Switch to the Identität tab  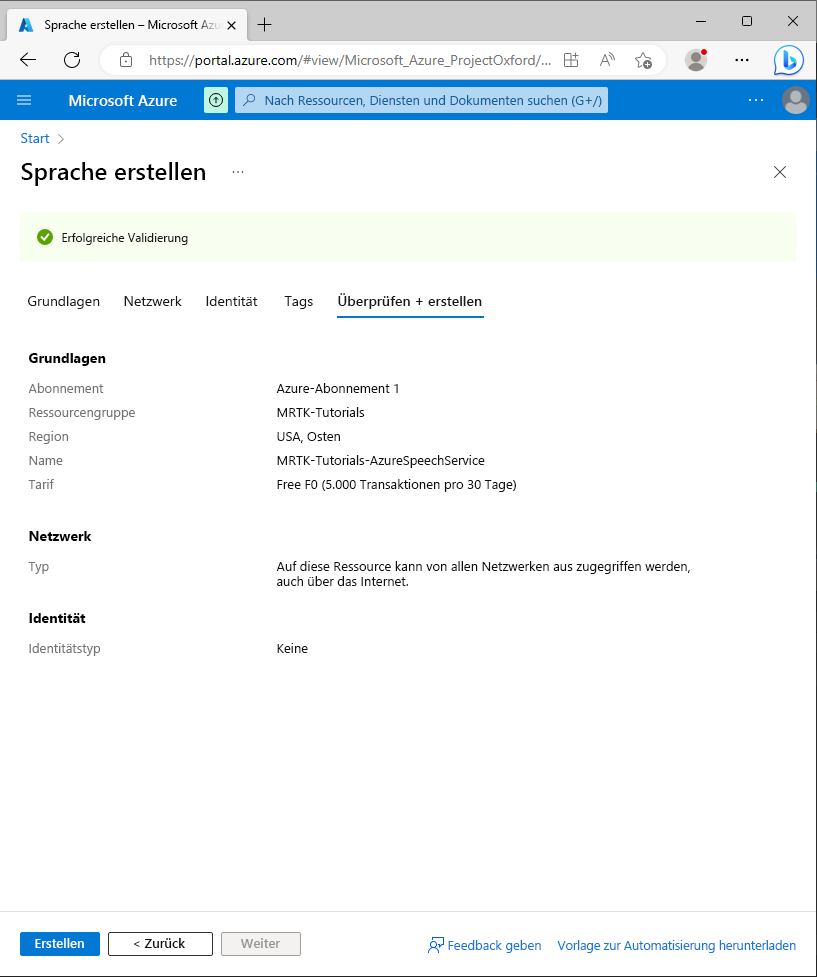(x=231, y=302)
